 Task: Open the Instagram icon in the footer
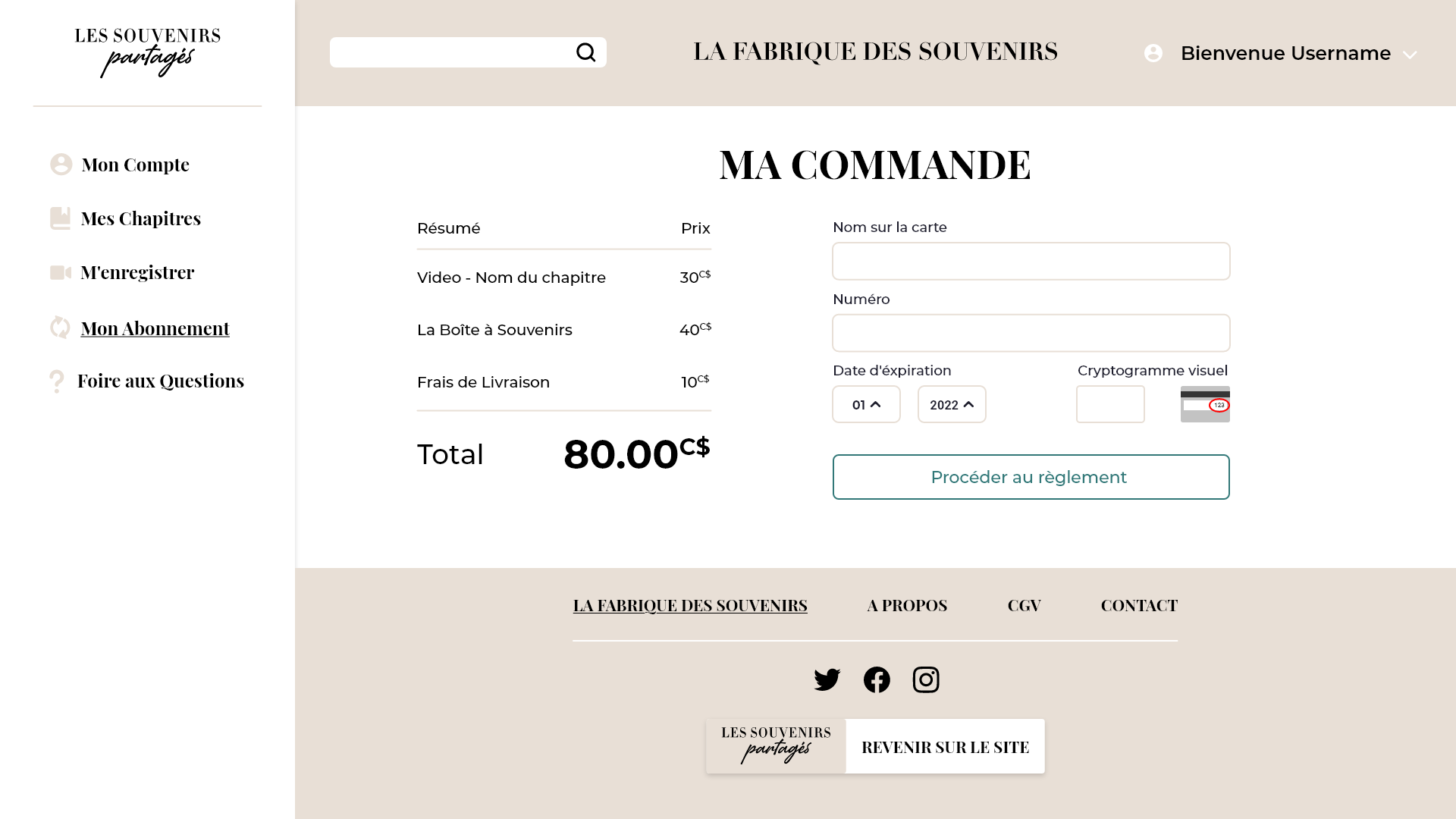tap(926, 679)
